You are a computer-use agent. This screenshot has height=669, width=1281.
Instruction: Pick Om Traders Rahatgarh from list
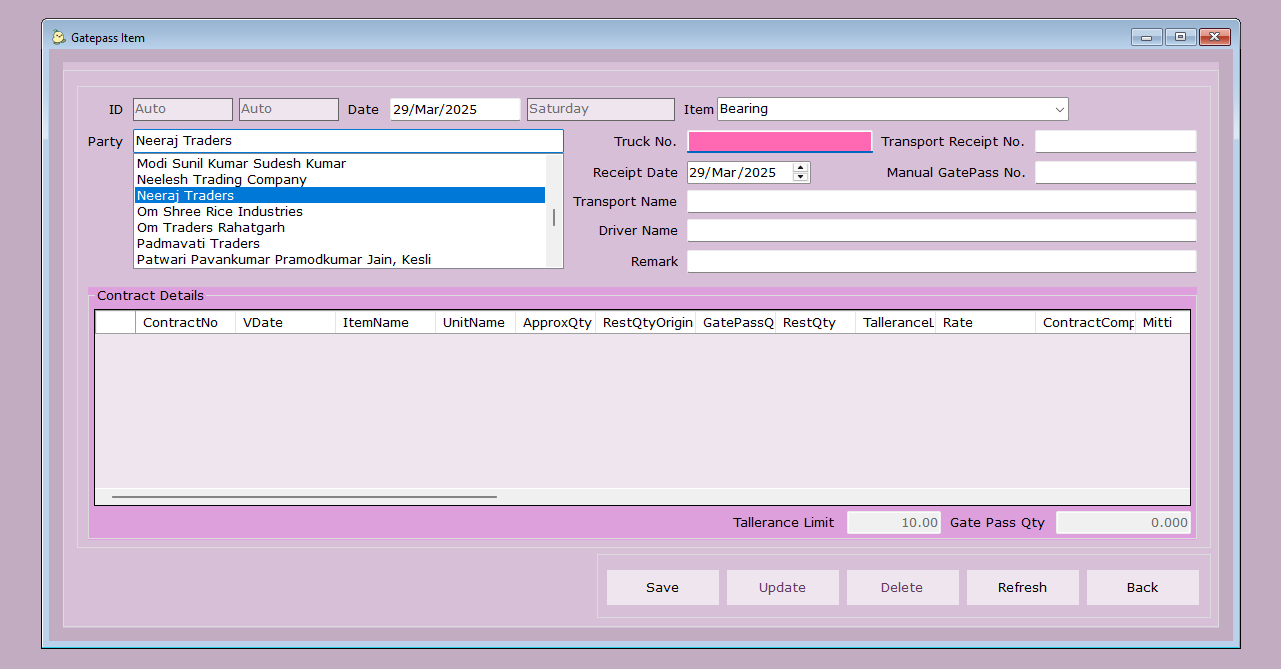click(340, 227)
